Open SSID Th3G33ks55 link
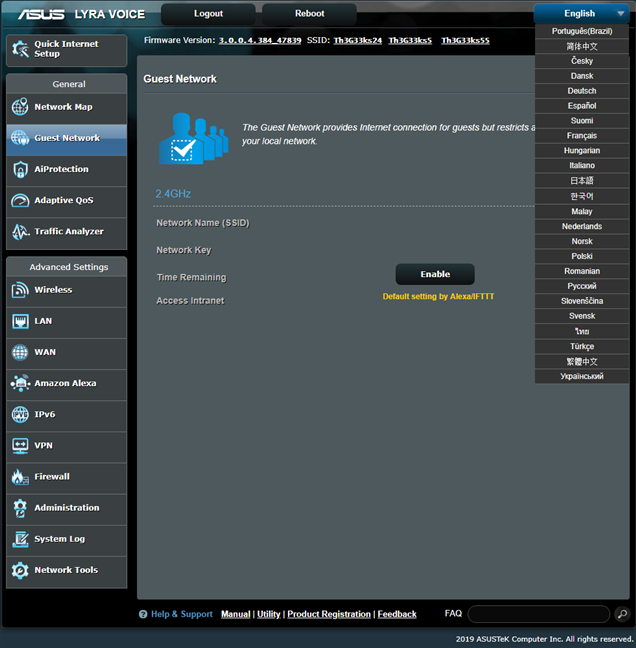 (465, 40)
